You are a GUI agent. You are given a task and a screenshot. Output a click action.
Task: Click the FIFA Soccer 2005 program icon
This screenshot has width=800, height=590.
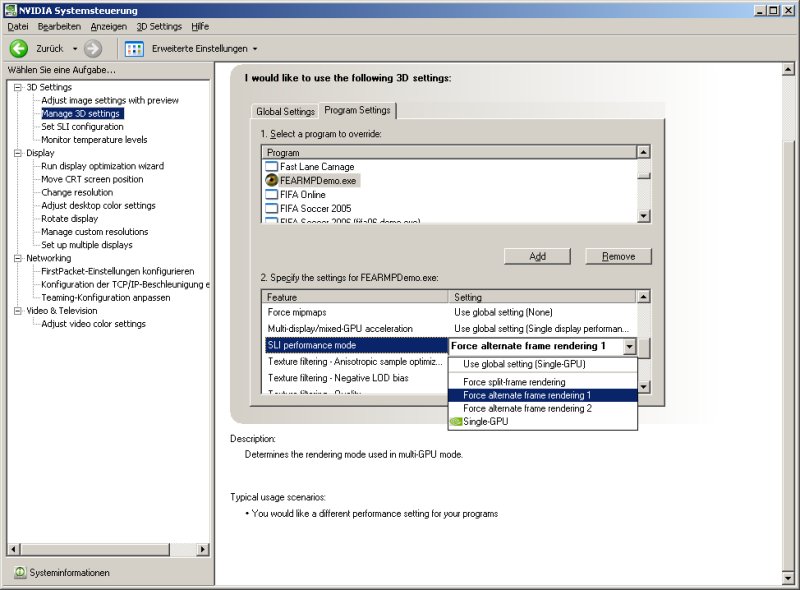coord(272,208)
